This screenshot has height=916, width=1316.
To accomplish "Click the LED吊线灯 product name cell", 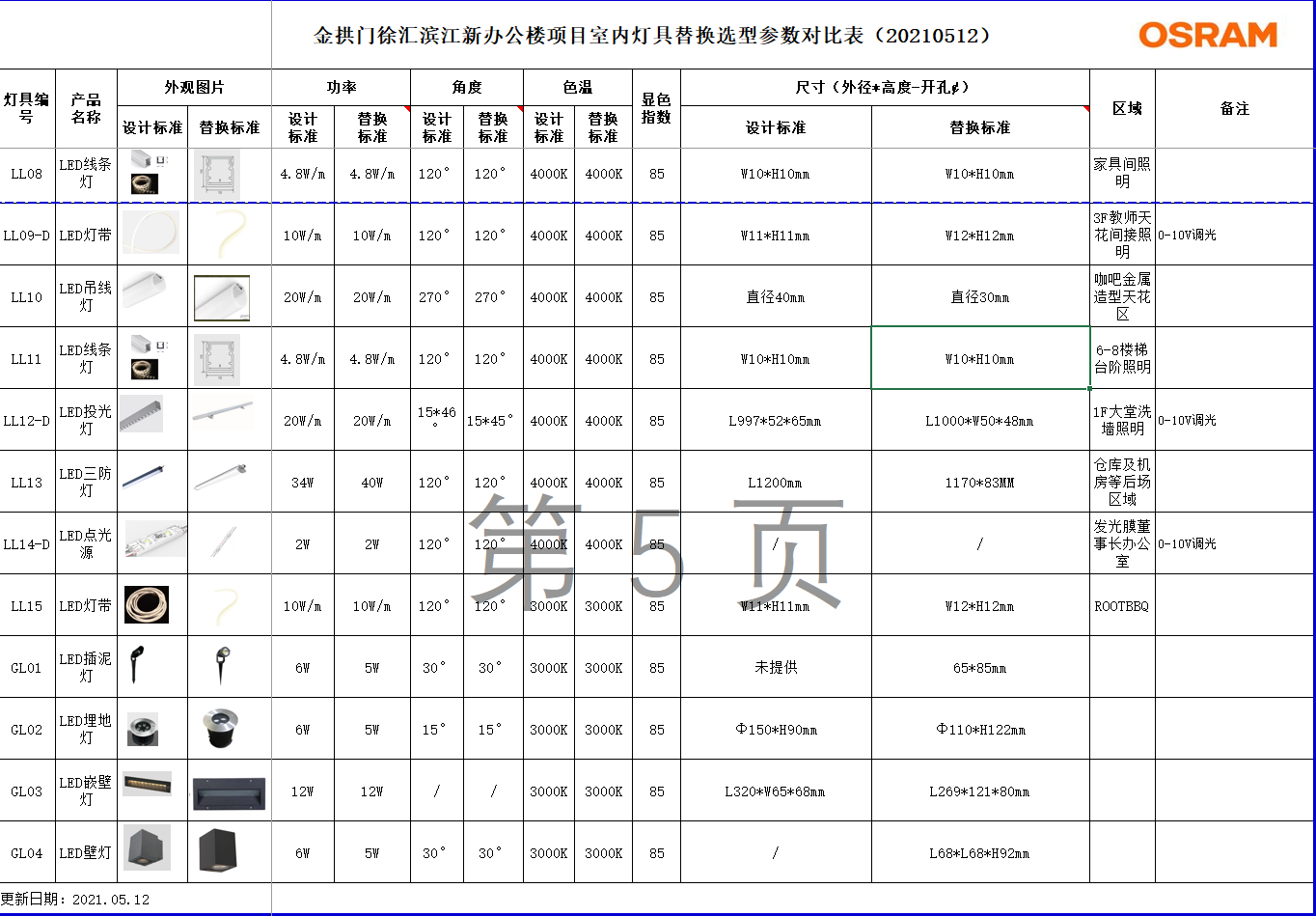I will [87, 296].
